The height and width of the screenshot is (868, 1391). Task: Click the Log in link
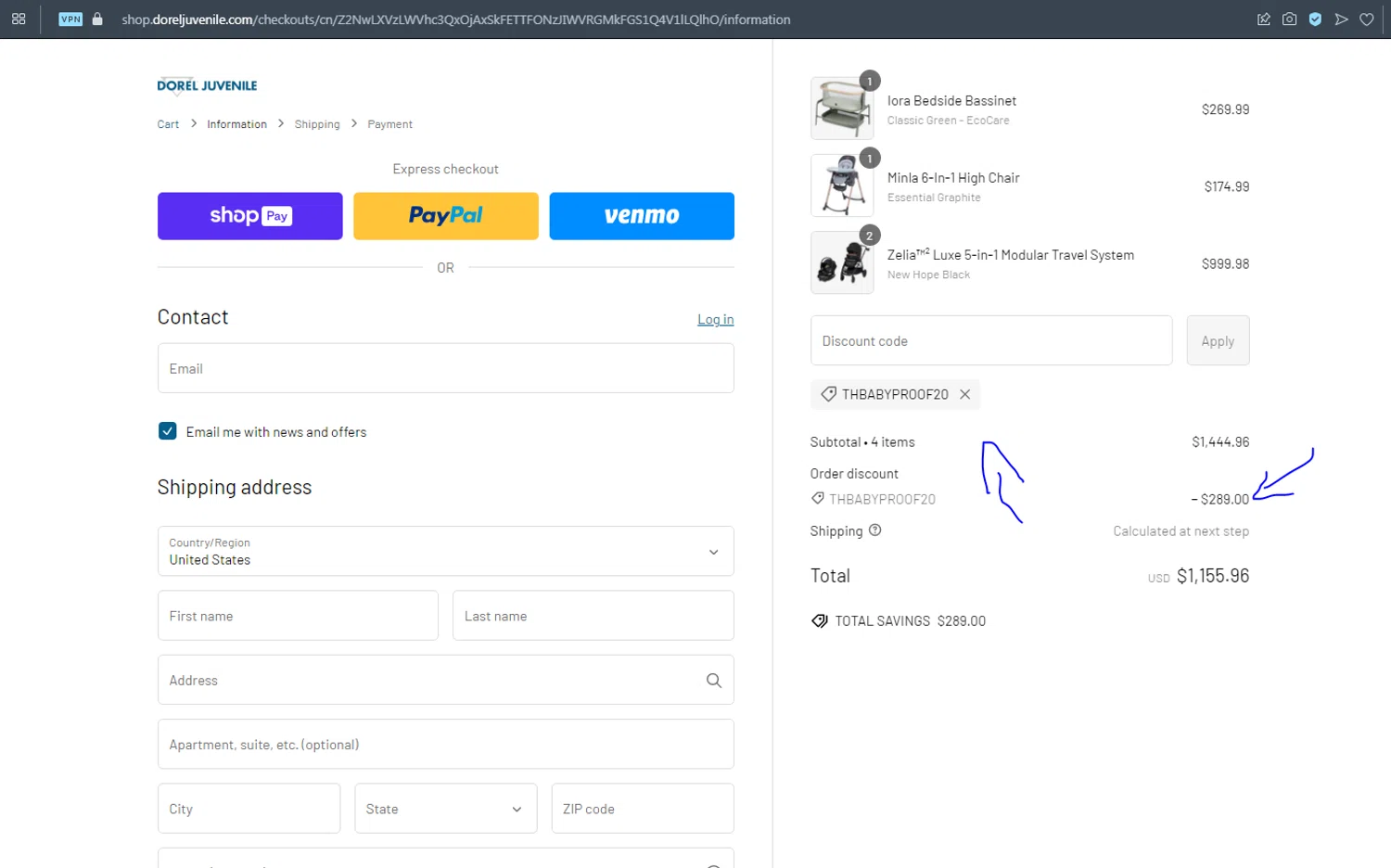(716, 320)
